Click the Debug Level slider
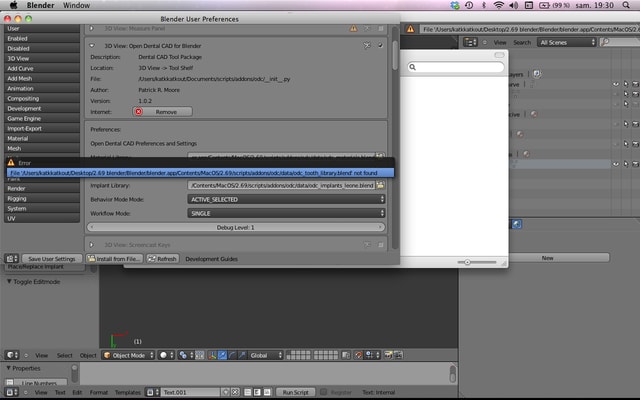The width and height of the screenshot is (640, 400). pos(236,227)
